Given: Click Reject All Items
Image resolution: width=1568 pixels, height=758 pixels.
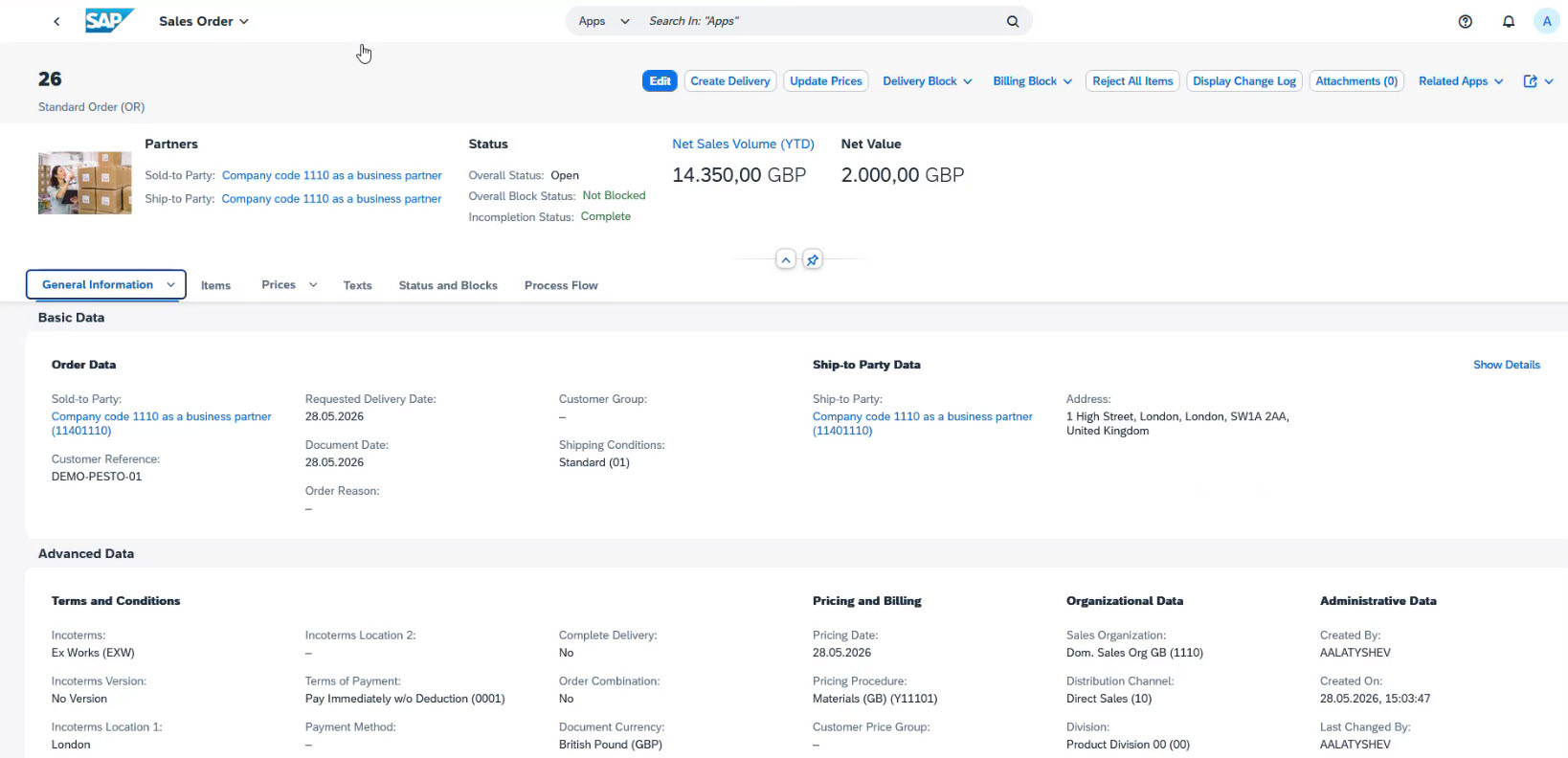Looking at the screenshot, I should point(1132,81).
